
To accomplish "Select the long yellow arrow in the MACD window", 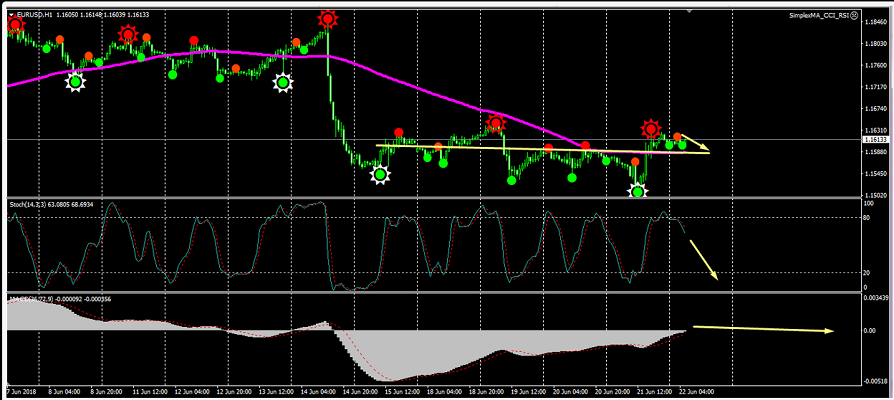I will [760, 328].
